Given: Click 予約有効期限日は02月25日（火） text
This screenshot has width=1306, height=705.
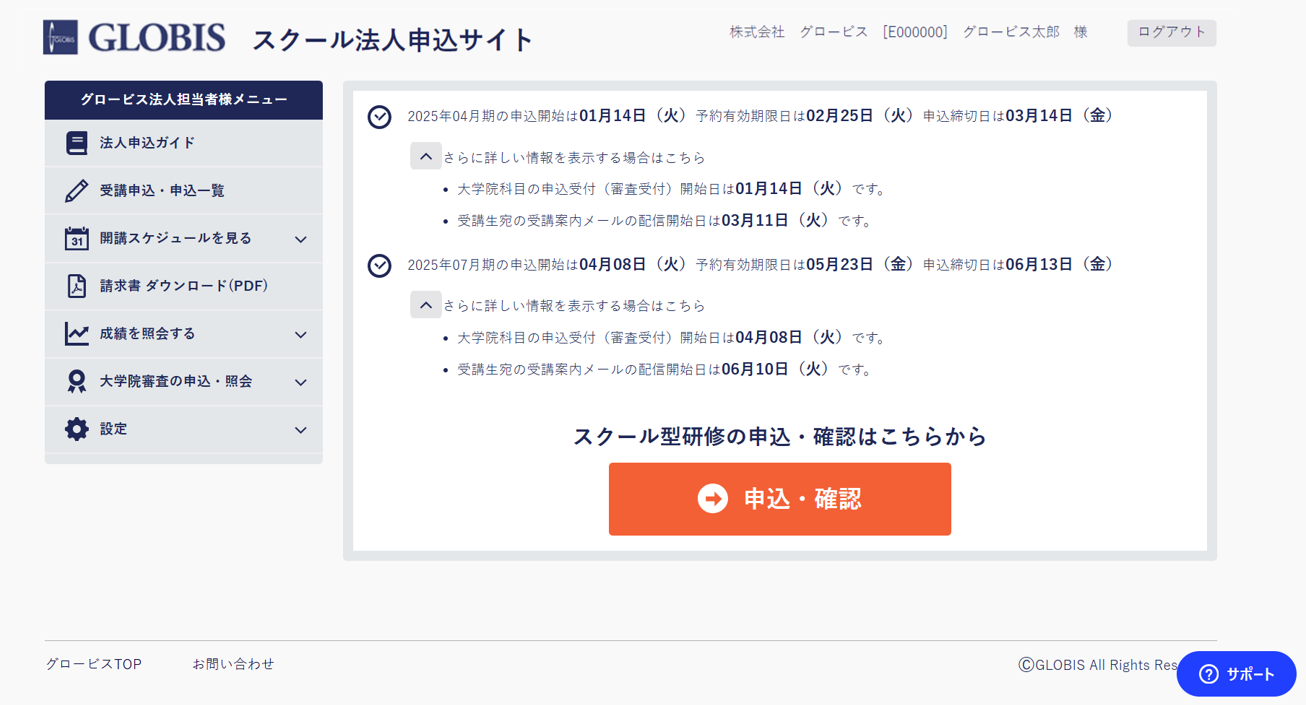Looking at the screenshot, I should 806,116.
